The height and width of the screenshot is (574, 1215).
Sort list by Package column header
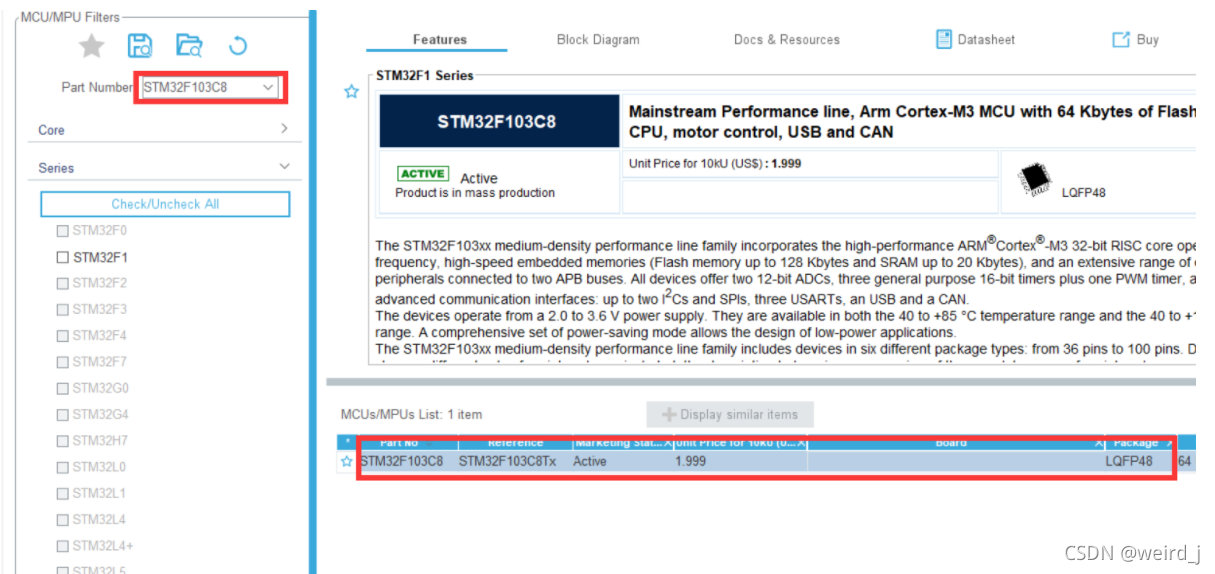1140,443
